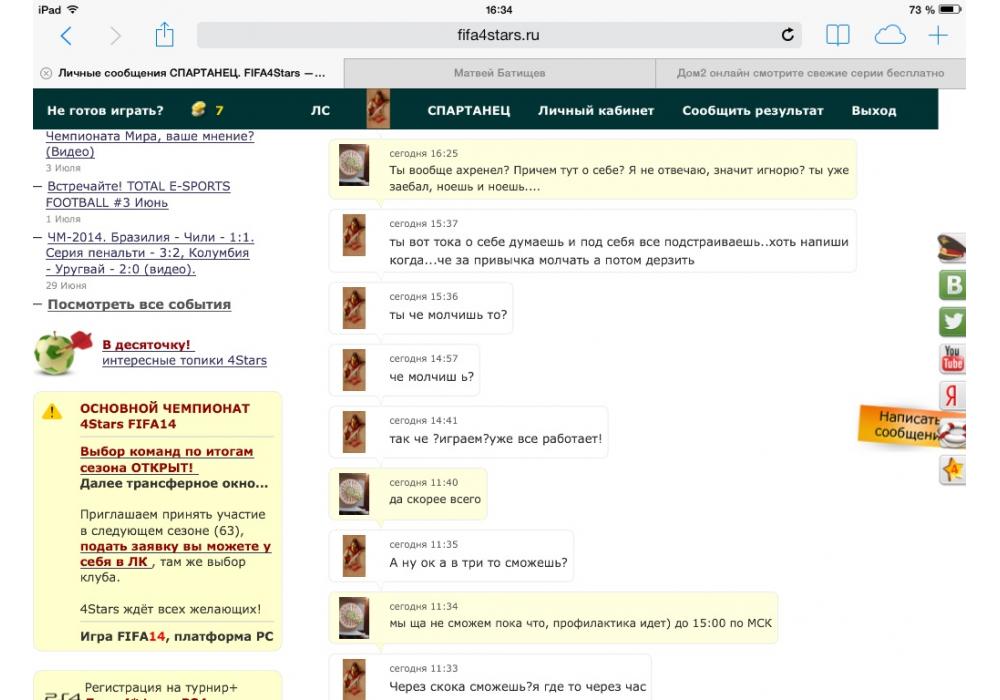Click Сообщить результат

tap(753, 110)
